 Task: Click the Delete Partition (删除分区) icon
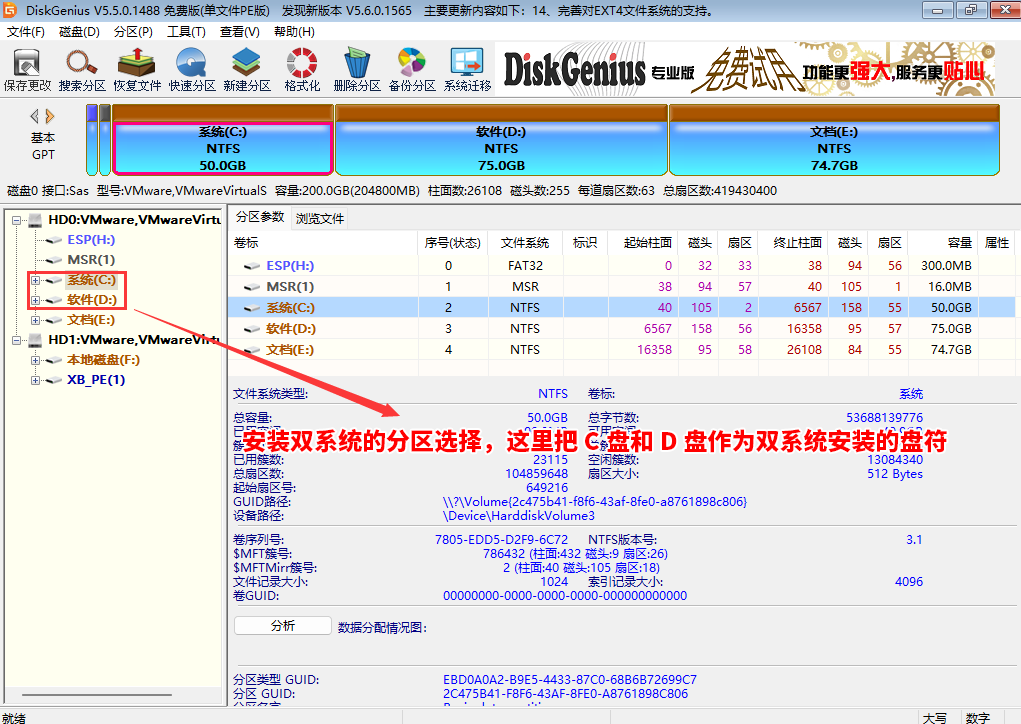click(x=357, y=69)
